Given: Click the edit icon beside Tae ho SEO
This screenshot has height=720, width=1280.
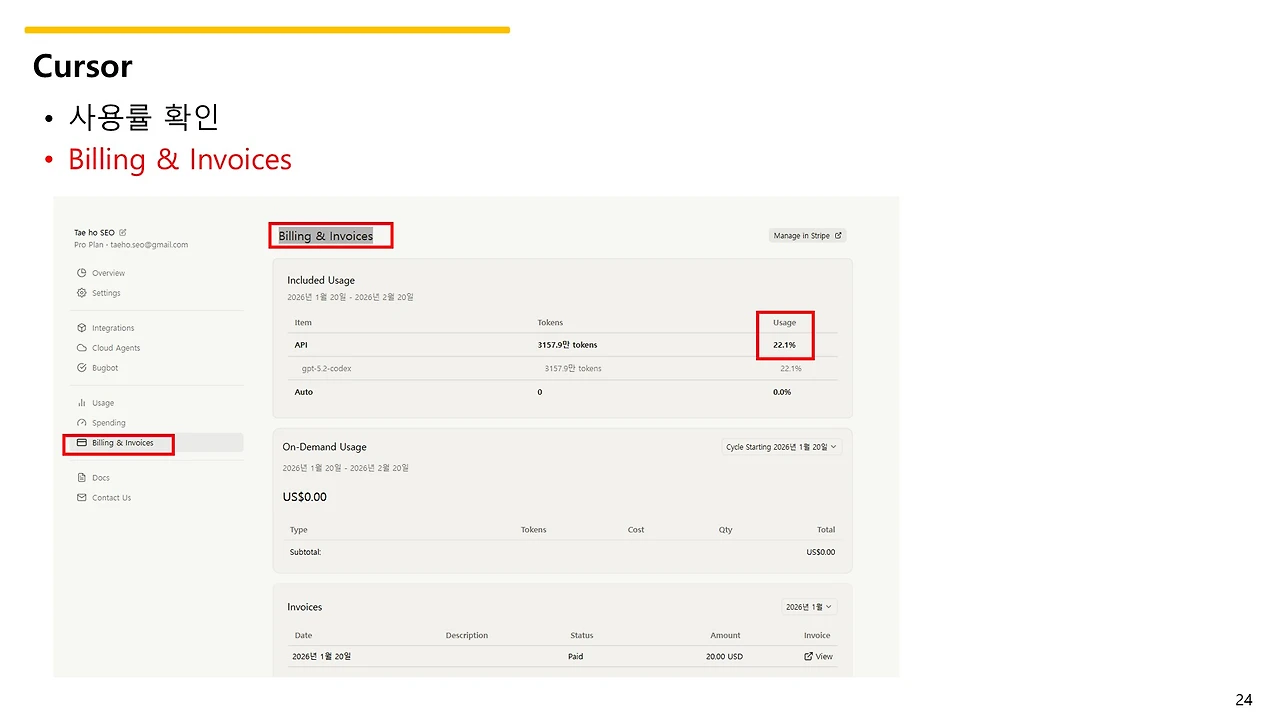Looking at the screenshot, I should (123, 232).
